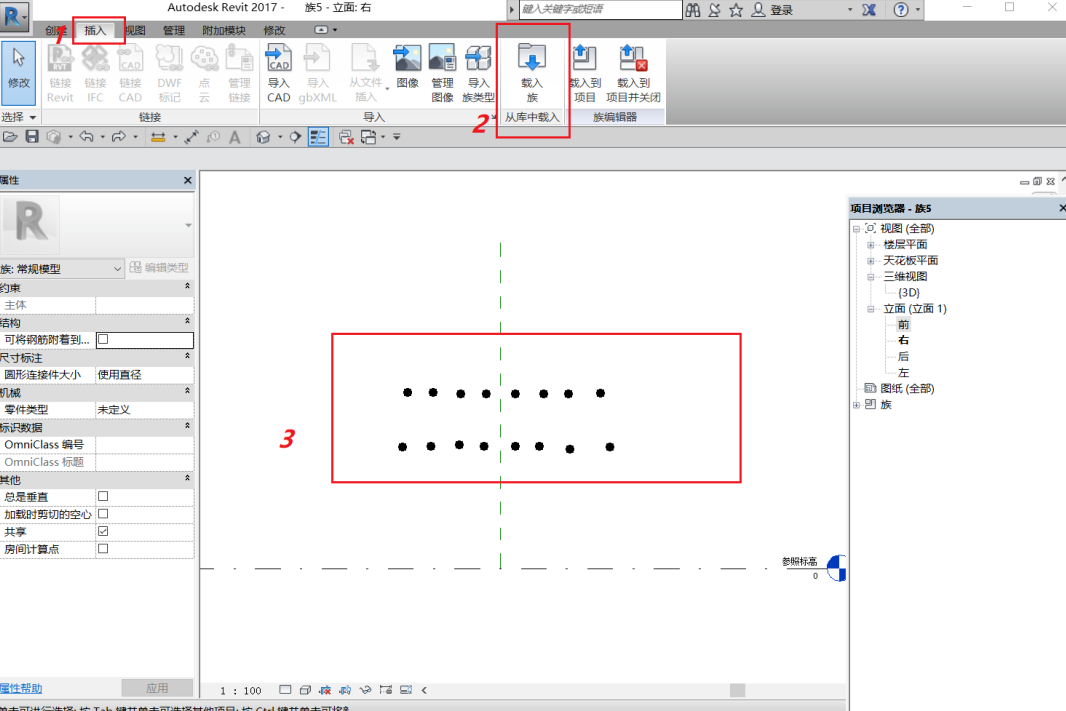This screenshot has height=711, width=1066.
Task: Open the 选择 panel dropdown
Action: [19, 117]
